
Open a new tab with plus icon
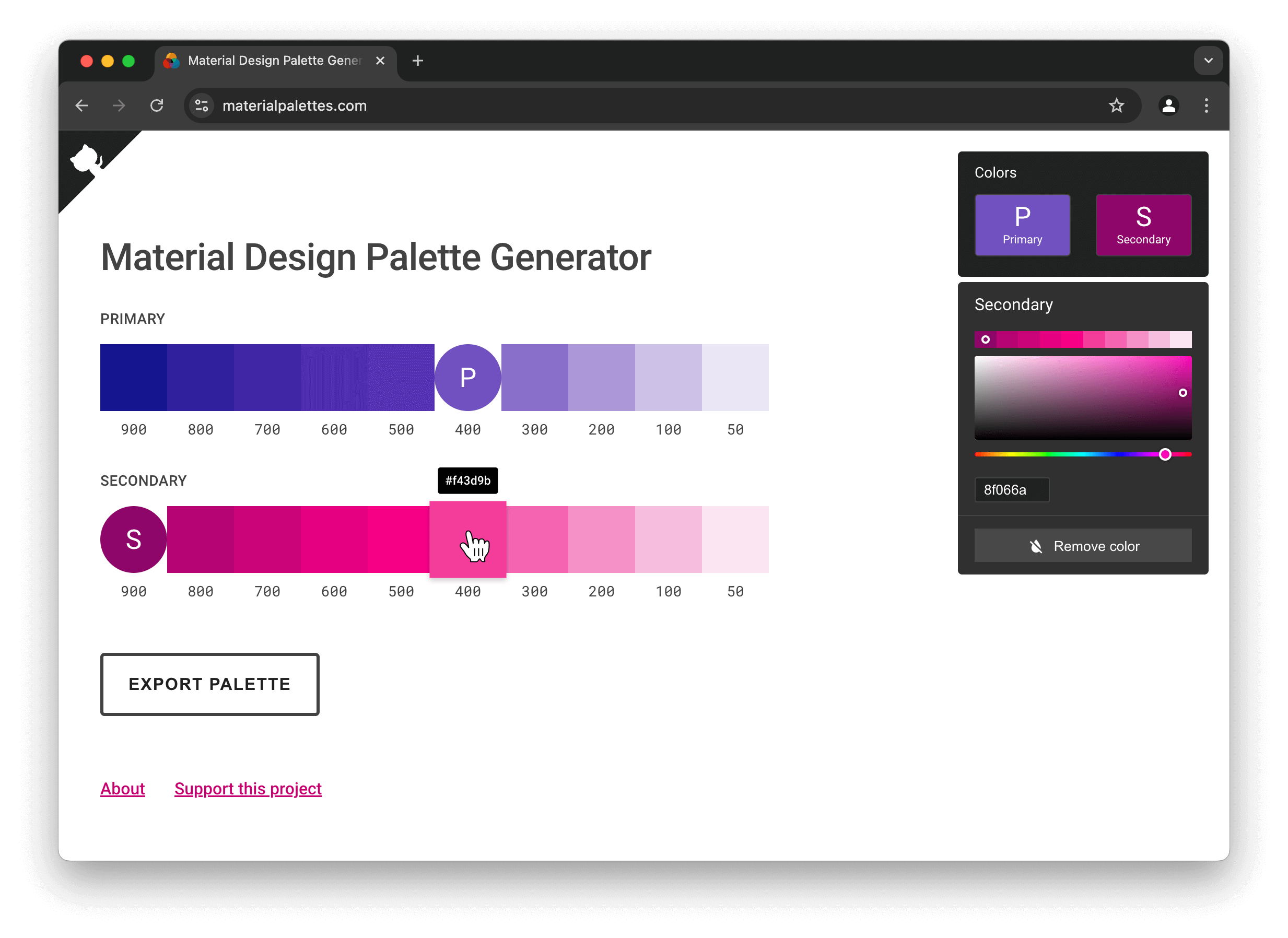point(417,61)
